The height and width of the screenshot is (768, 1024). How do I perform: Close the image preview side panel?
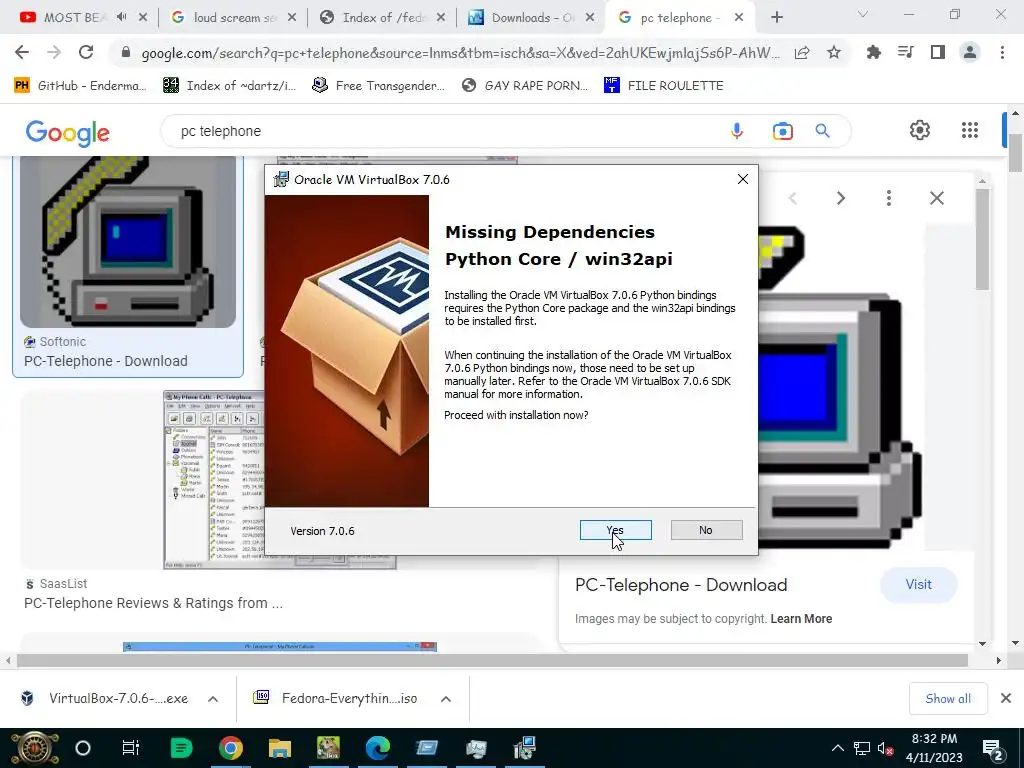click(x=936, y=198)
